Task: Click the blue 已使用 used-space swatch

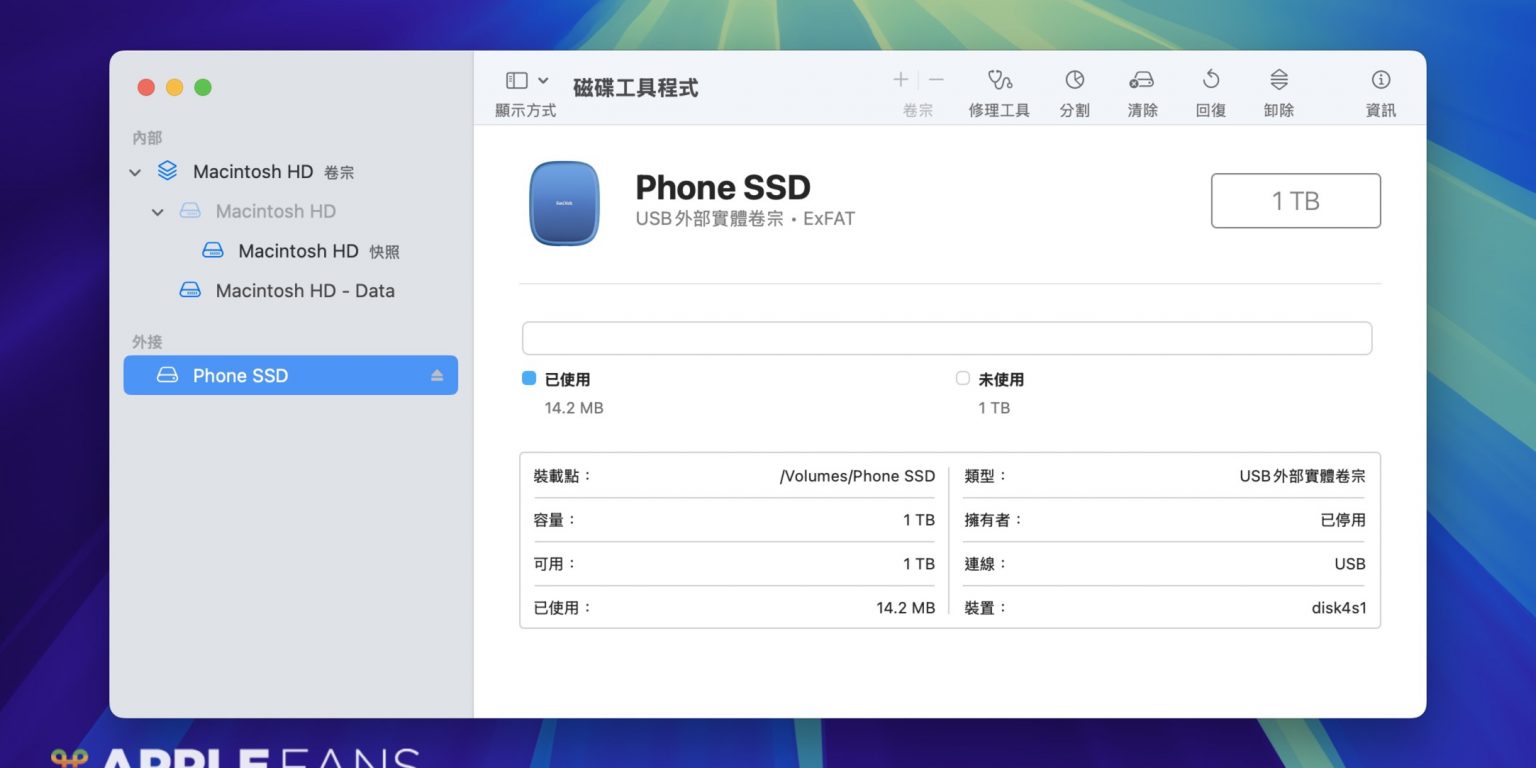Action: click(x=529, y=379)
